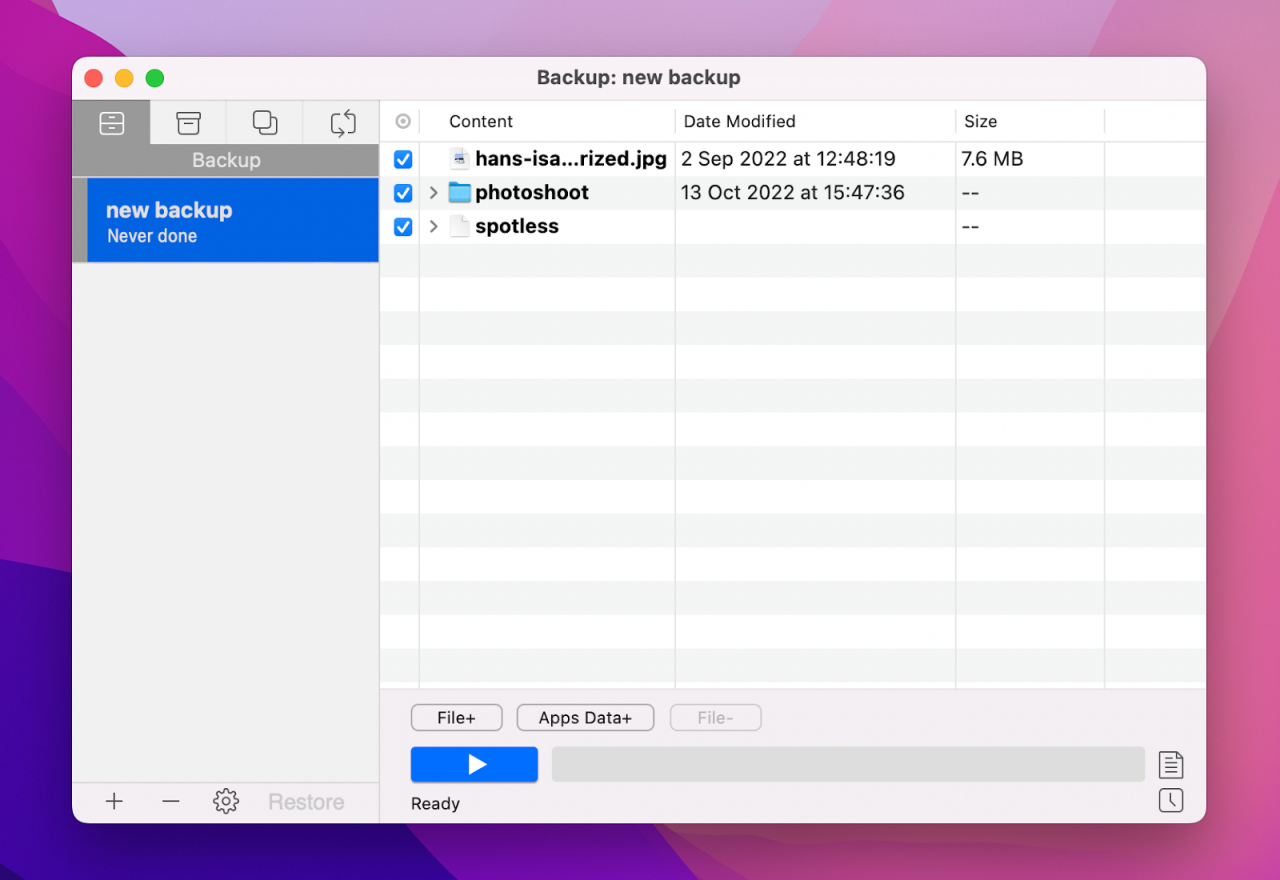The image size is (1280, 880).
Task: Select the spotless item name
Action: click(x=517, y=227)
